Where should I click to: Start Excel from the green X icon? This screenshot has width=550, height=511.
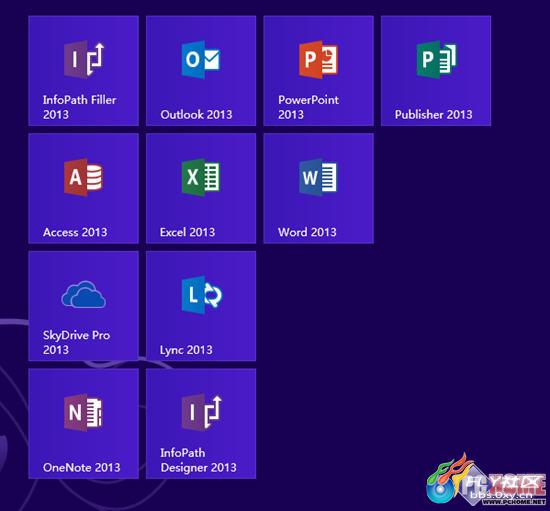pos(201,177)
